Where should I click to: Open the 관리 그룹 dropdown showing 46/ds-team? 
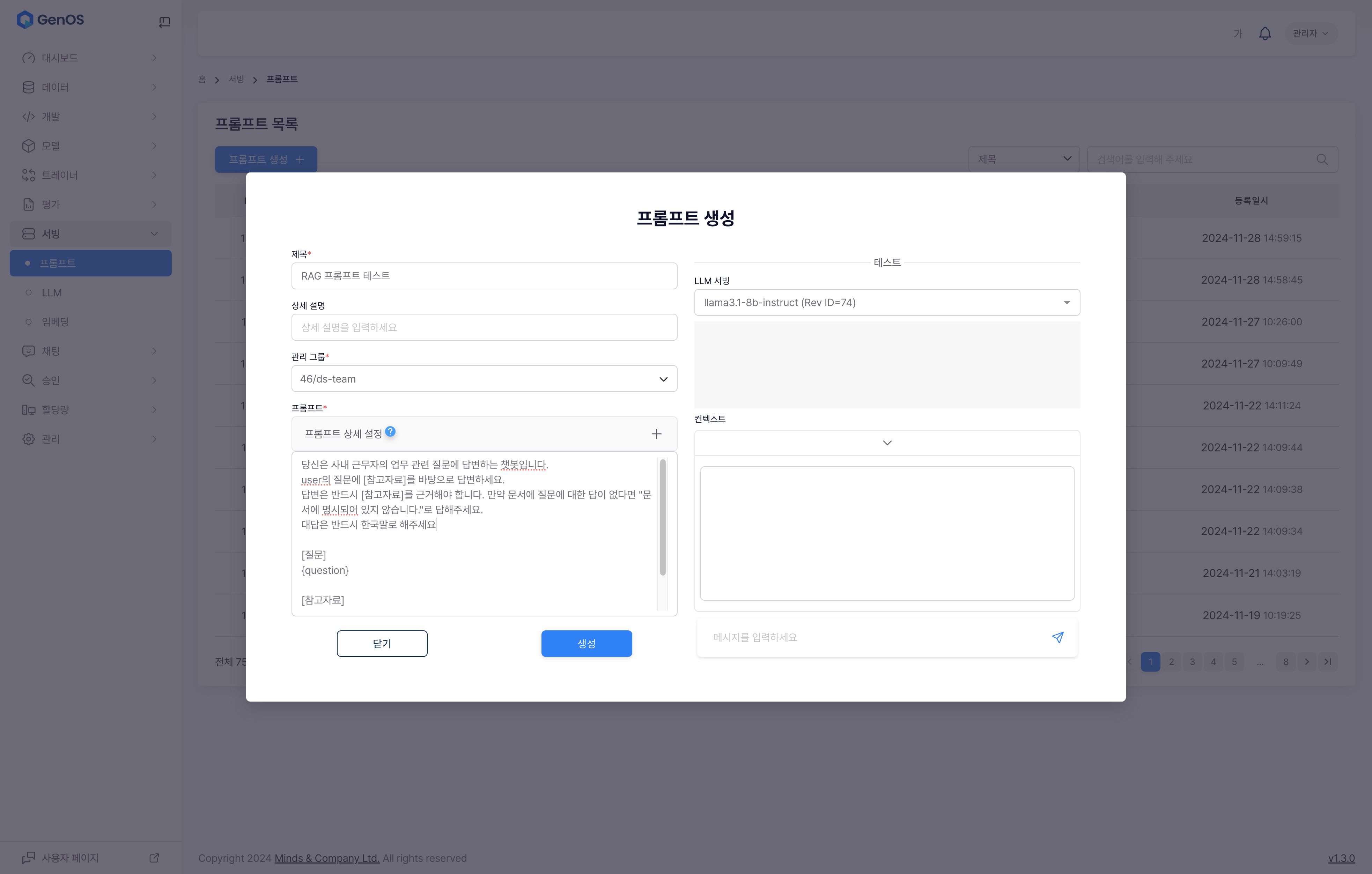[x=484, y=379]
